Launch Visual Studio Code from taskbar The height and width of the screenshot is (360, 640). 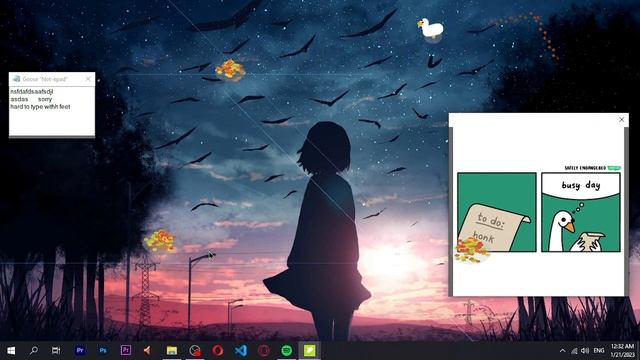[241, 350]
